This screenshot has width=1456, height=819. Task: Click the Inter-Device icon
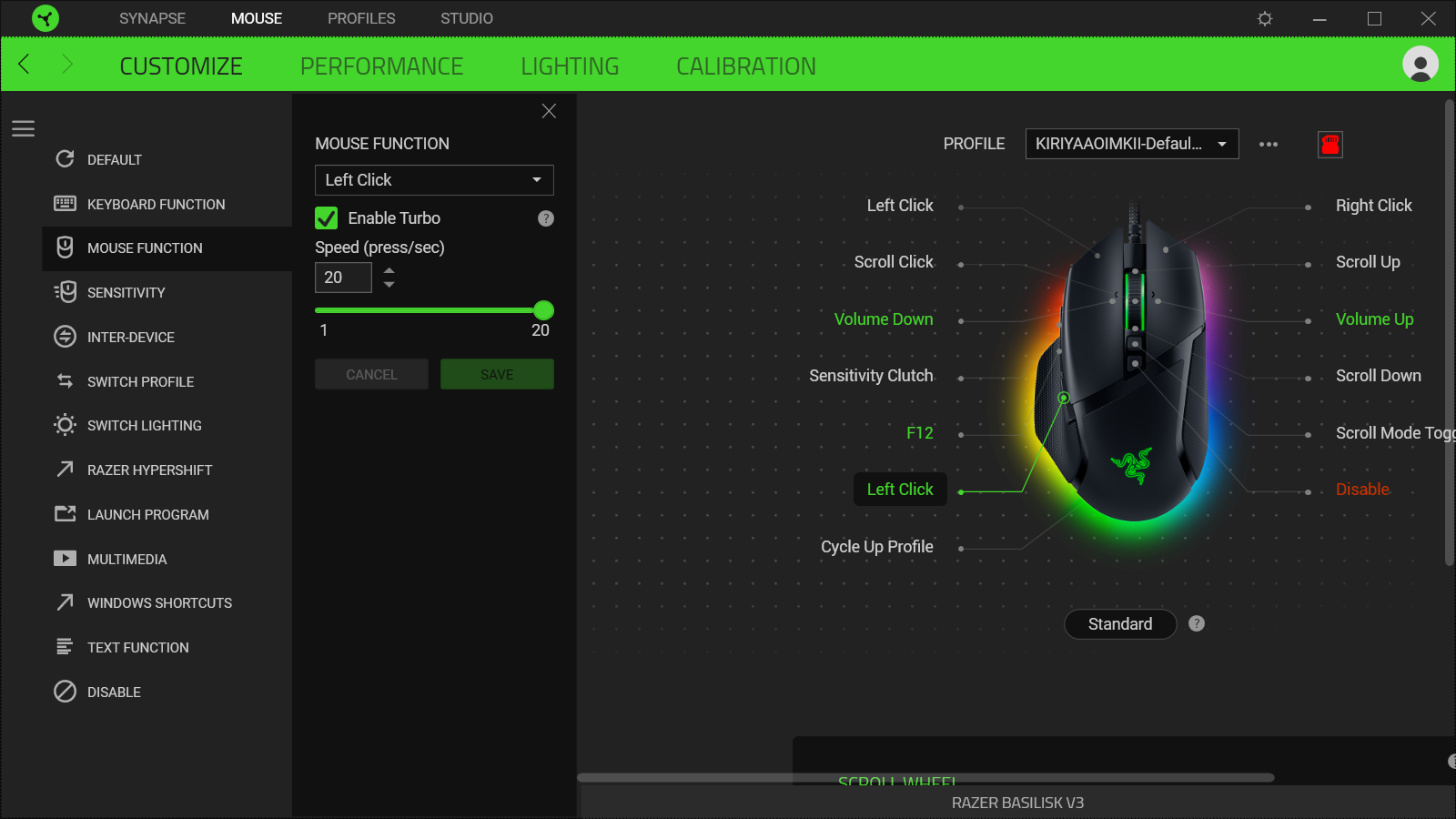[65, 337]
